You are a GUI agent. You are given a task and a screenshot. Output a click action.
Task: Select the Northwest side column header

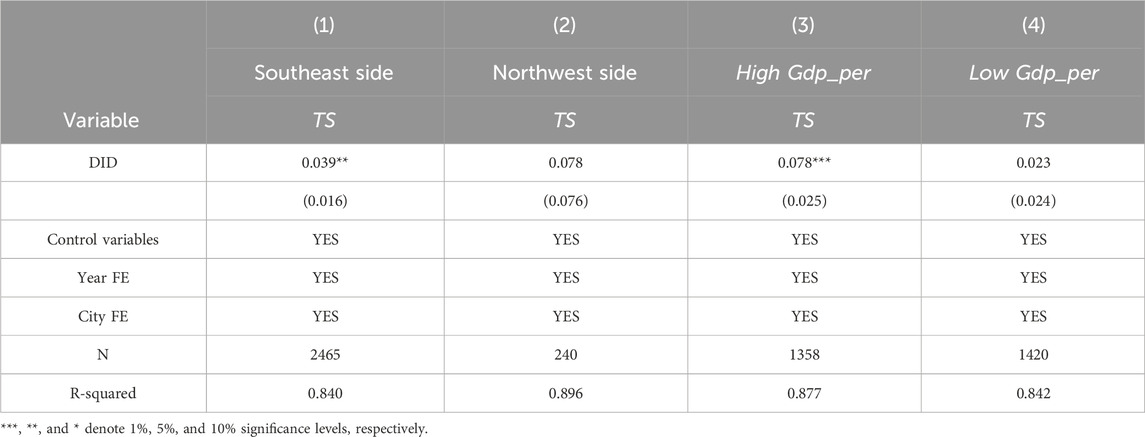coord(564,72)
